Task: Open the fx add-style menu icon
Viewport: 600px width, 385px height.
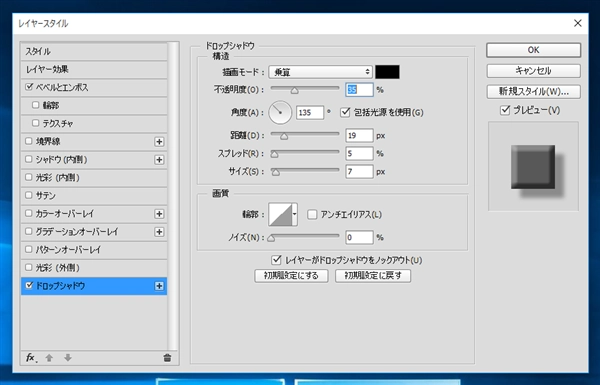Action: [x=31, y=358]
